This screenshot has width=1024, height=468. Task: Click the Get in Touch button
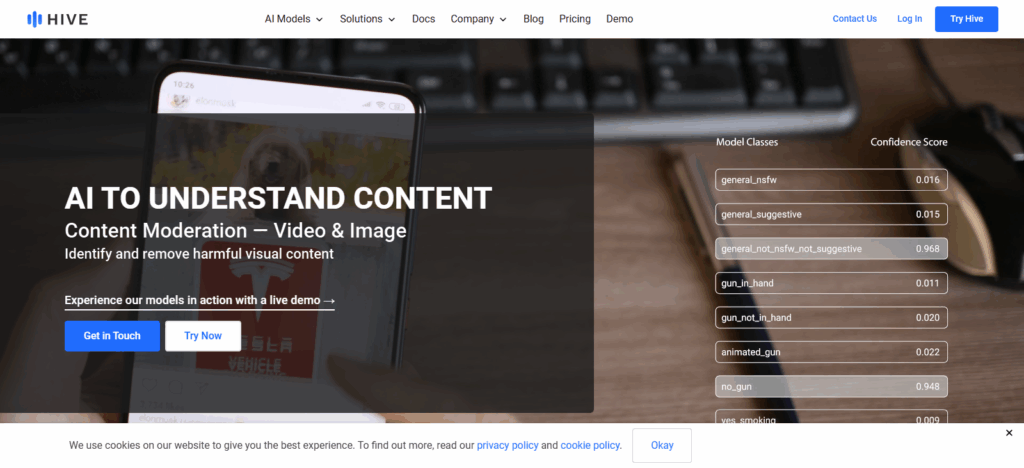[112, 336]
